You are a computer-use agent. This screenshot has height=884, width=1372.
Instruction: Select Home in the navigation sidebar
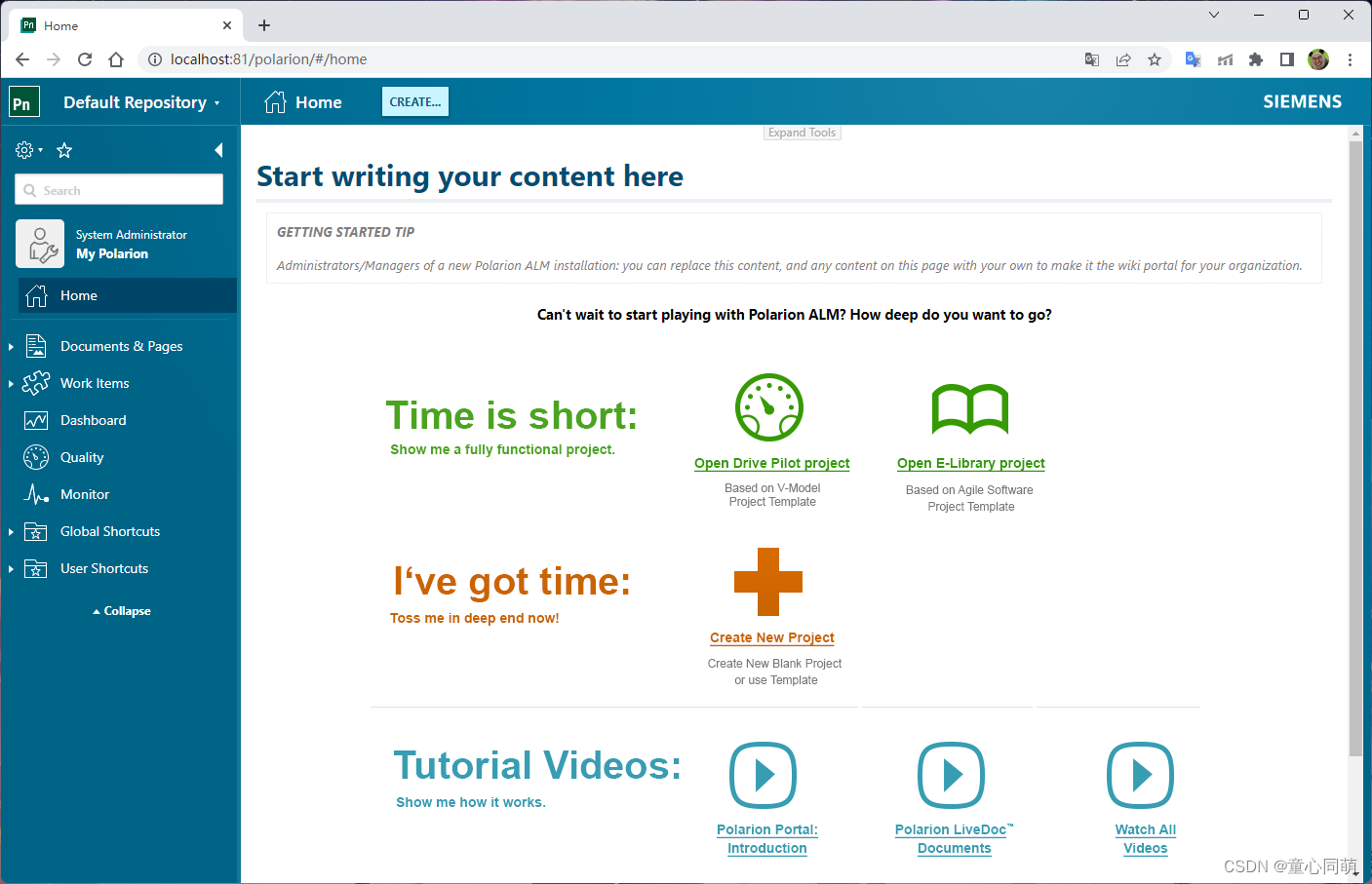click(128, 295)
